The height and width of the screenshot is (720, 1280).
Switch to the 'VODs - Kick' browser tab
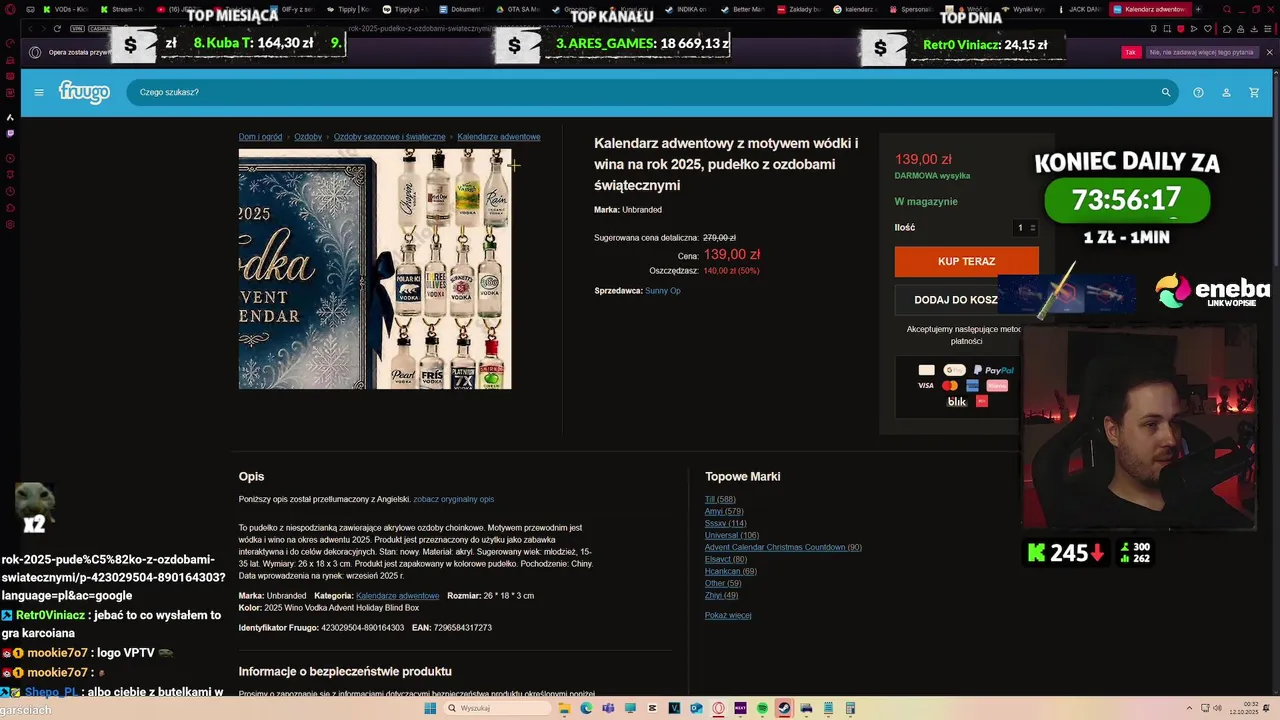(65, 9)
